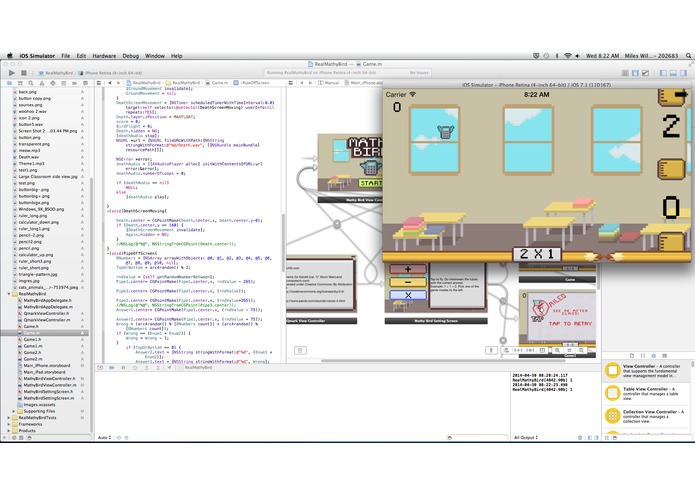This screenshot has width=695, height=494.
Task: Toggle breakpoints in the debug bar
Action: pyautogui.click(x=112, y=367)
